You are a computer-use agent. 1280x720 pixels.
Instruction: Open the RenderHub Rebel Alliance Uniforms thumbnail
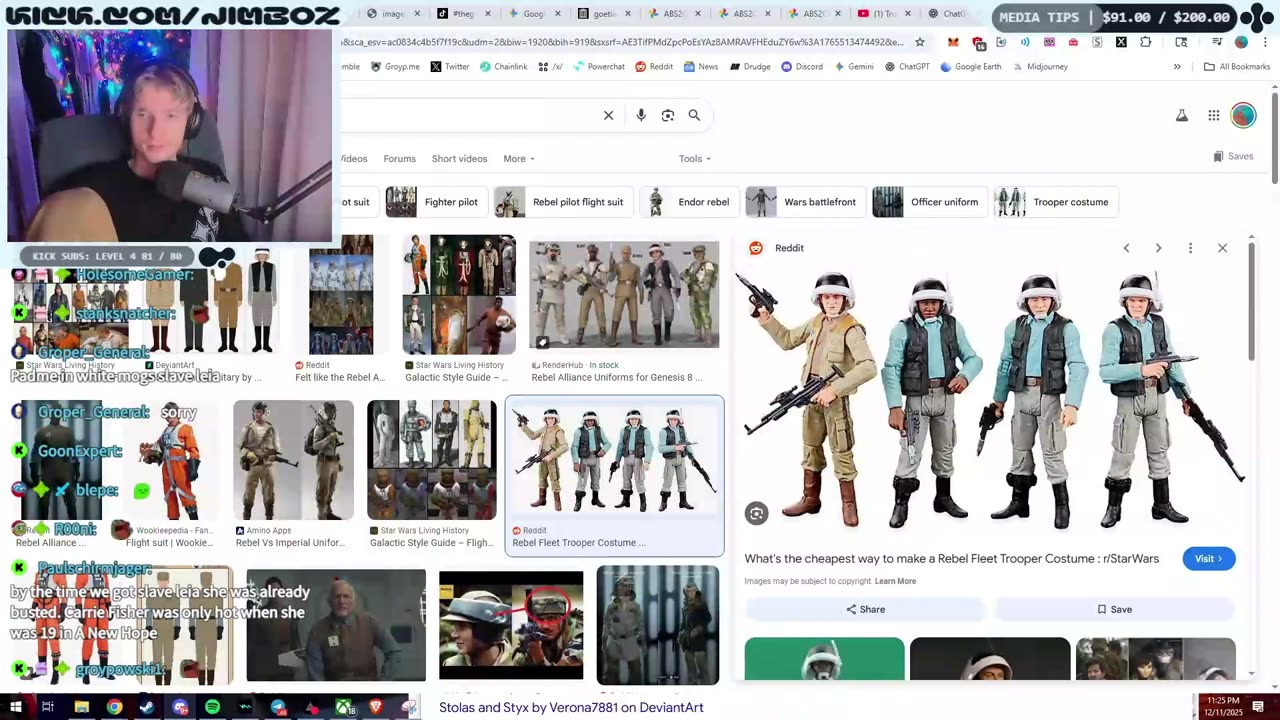coord(624,295)
